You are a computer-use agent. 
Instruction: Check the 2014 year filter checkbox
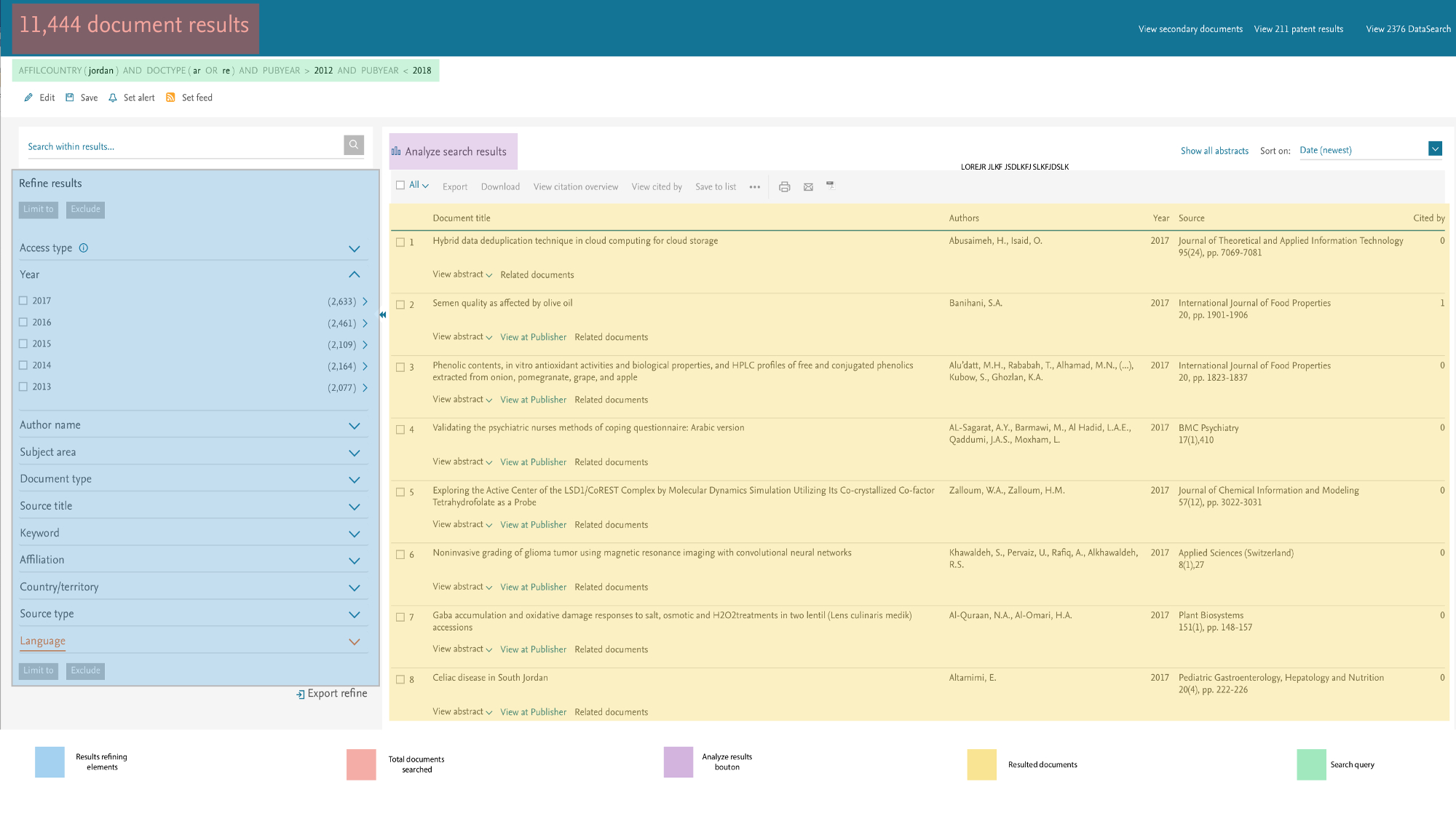[x=23, y=365]
